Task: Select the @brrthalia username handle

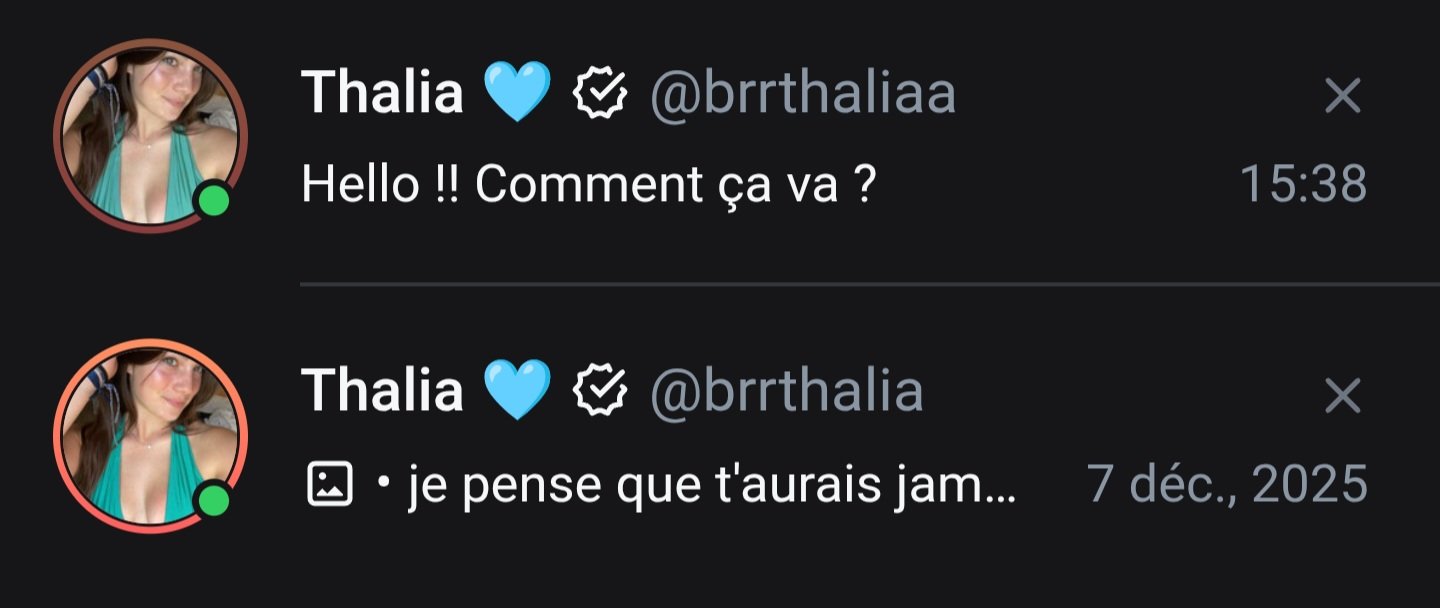Action: (786, 390)
